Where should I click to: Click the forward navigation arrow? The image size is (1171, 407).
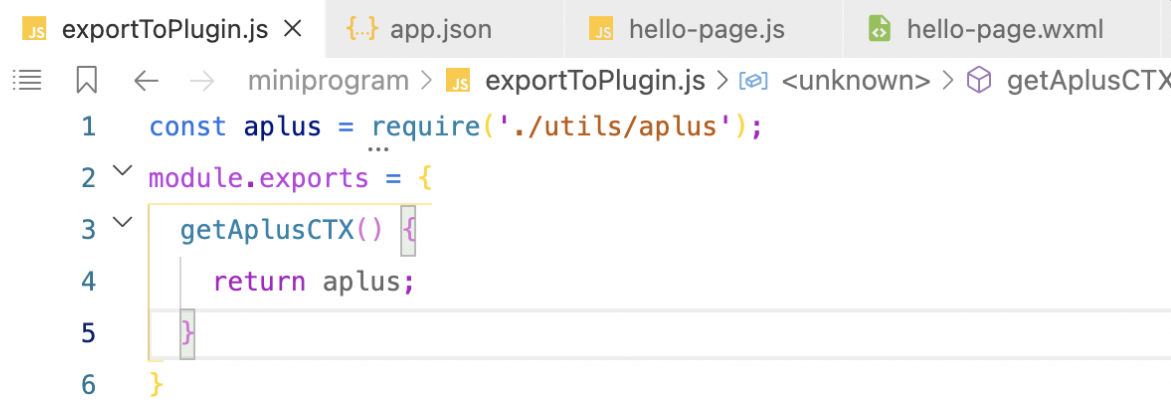pos(201,80)
